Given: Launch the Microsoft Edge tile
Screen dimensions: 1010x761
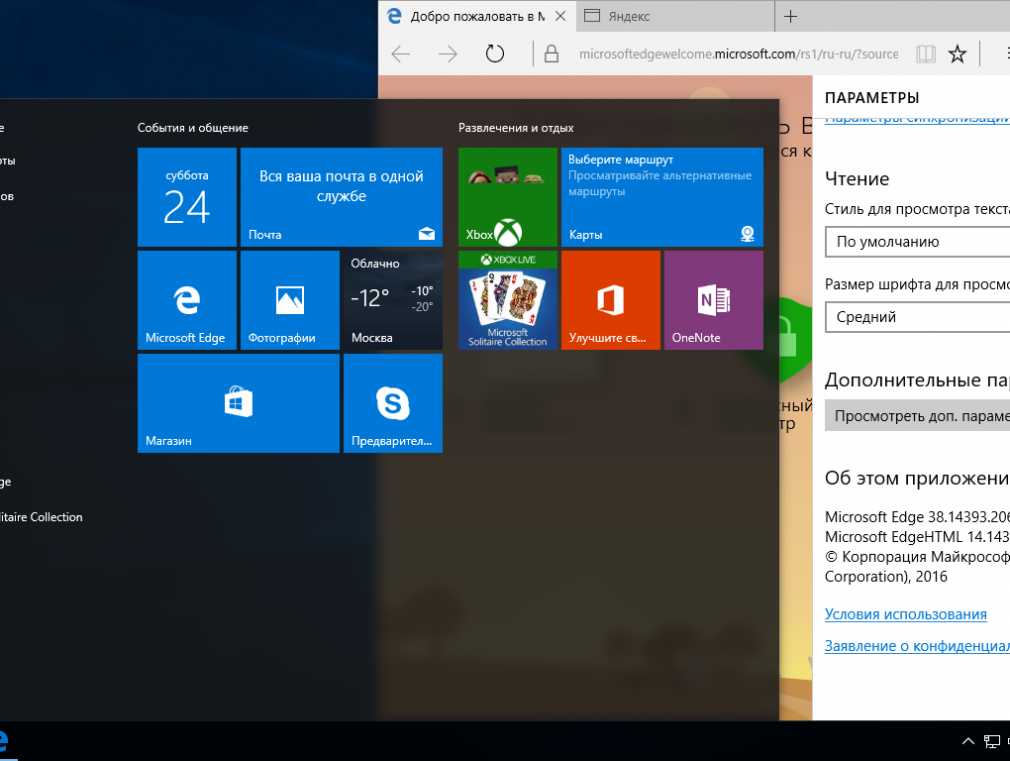Looking at the screenshot, I should (x=187, y=300).
